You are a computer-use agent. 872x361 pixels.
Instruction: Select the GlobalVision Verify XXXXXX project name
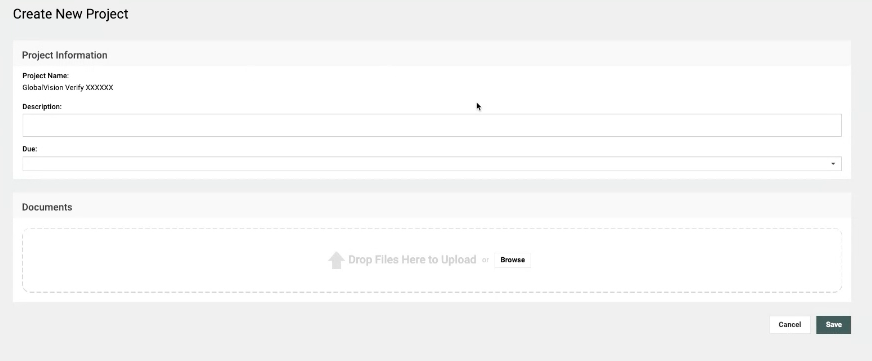68,88
